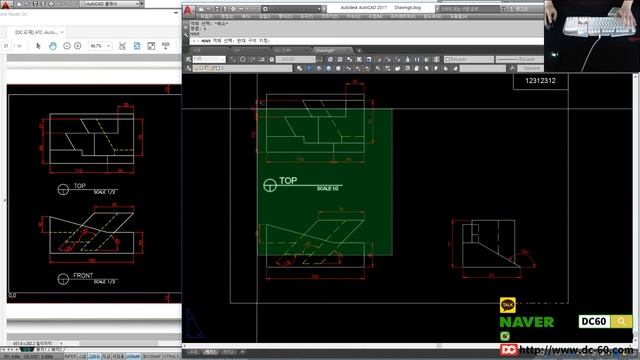Click the fit-to-width icon in Reader toolbar
The image size is (640, 360).
pos(122,46)
